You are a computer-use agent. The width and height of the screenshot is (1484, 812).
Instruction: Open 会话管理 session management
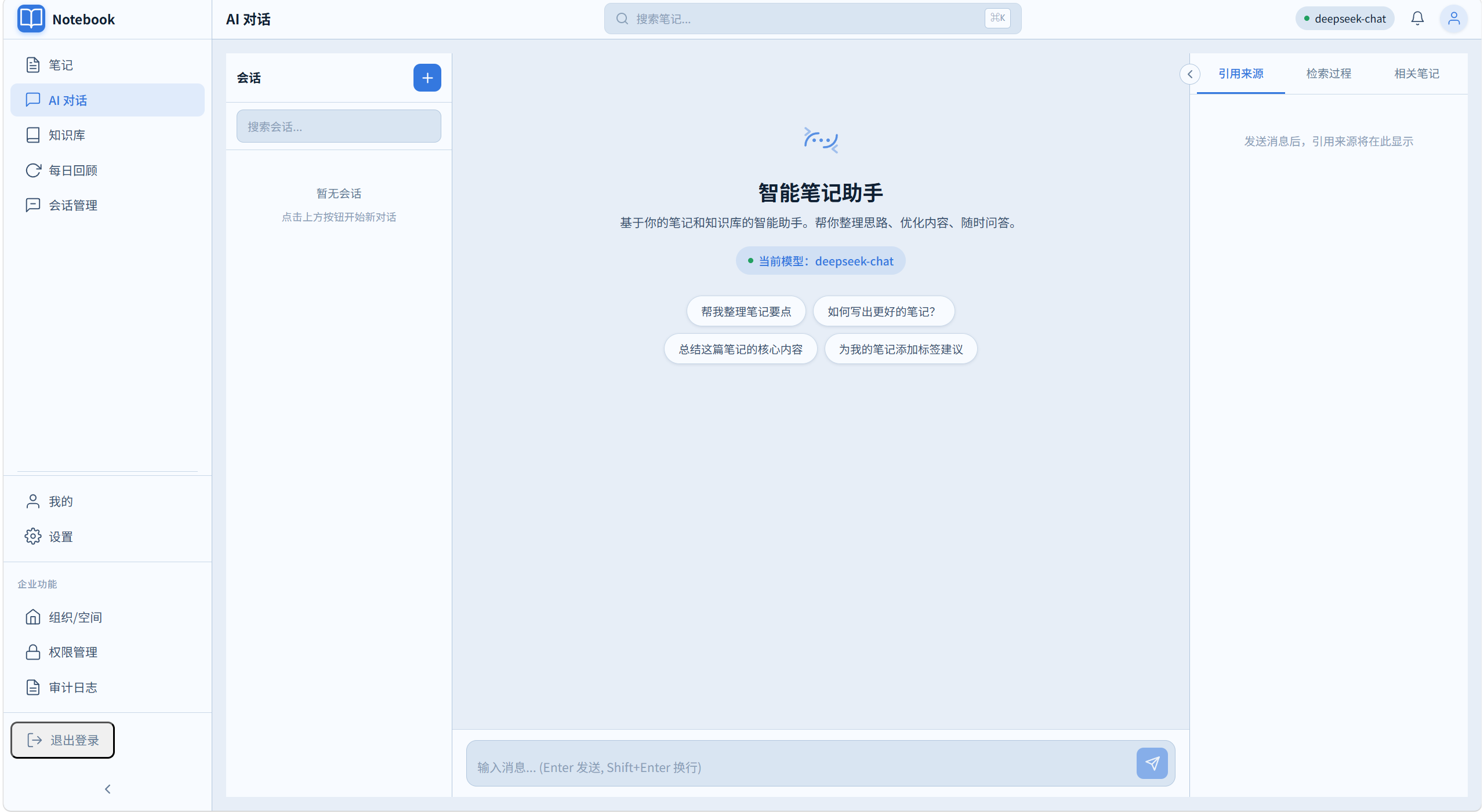pyautogui.click(x=107, y=205)
